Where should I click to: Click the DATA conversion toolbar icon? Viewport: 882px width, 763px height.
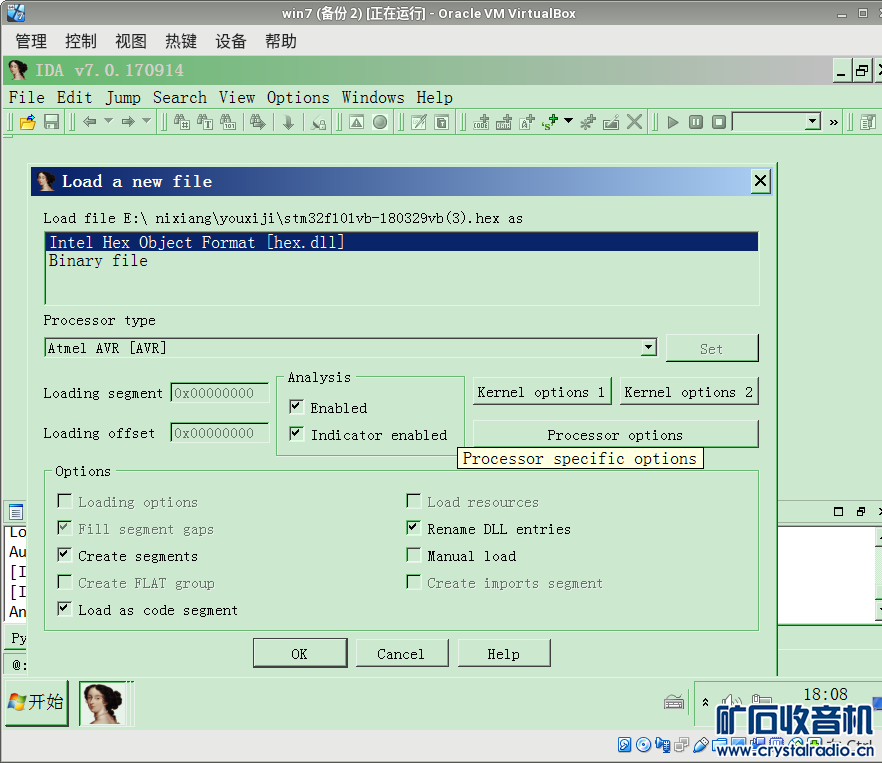click(x=504, y=122)
